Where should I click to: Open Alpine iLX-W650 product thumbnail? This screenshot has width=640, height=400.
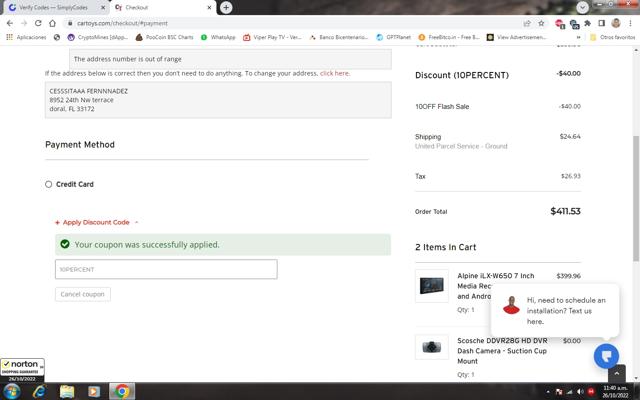pos(432,286)
